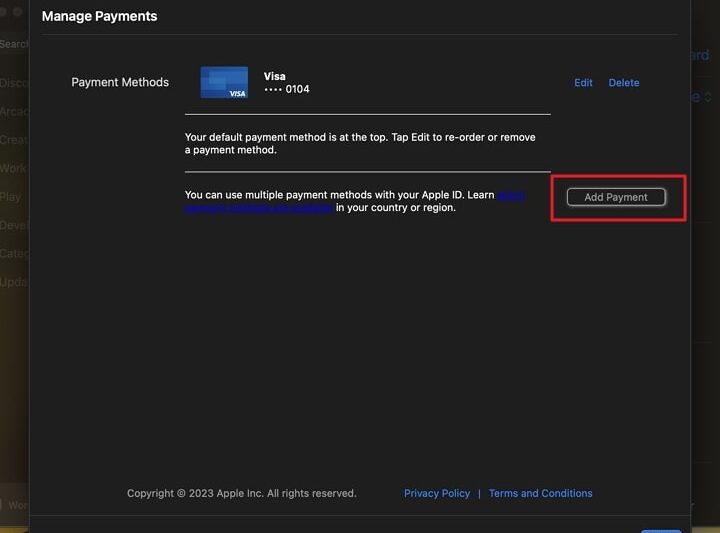Select the Visa card name text
Screen dimensions: 720x533
click(x=275, y=76)
